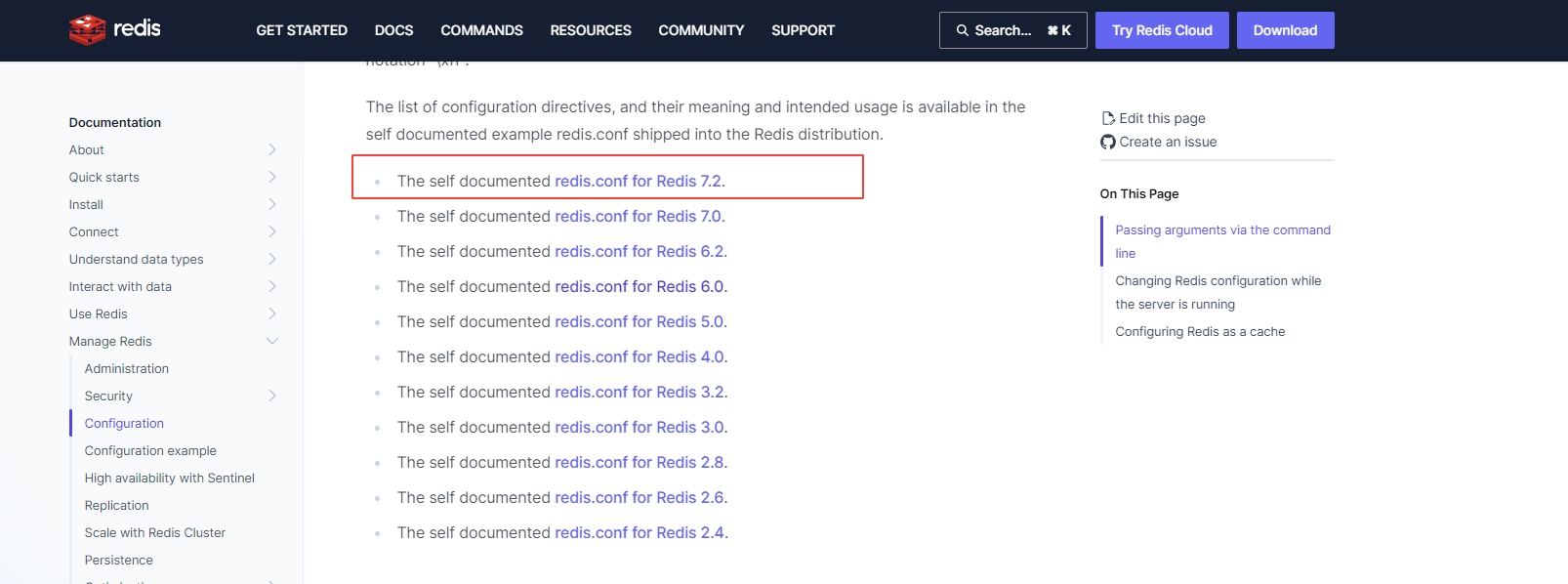Click the Search input box
The image size is (1568, 584).
pyautogui.click(x=1013, y=30)
